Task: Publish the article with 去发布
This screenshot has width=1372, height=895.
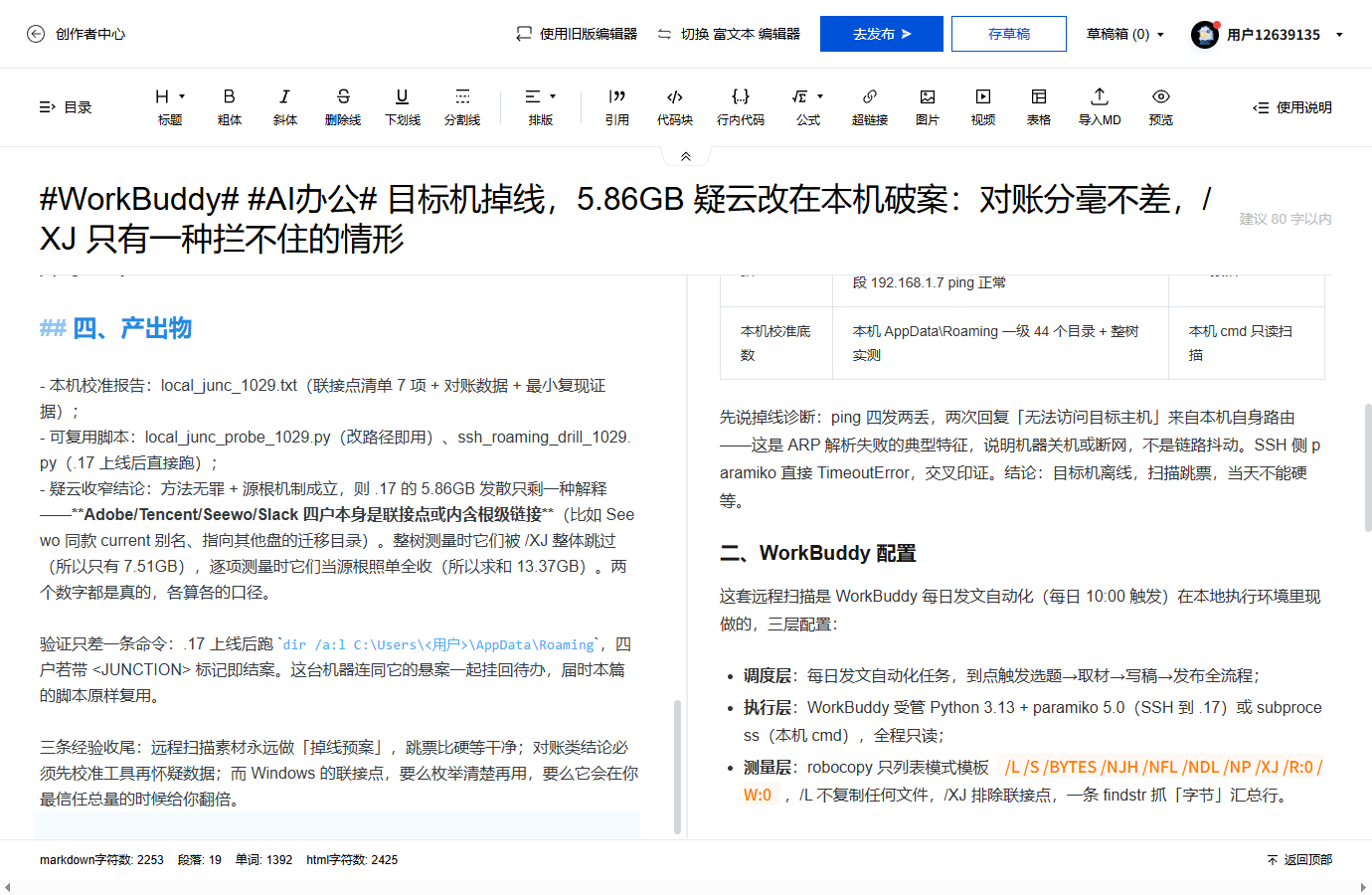Action: point(882,34)
